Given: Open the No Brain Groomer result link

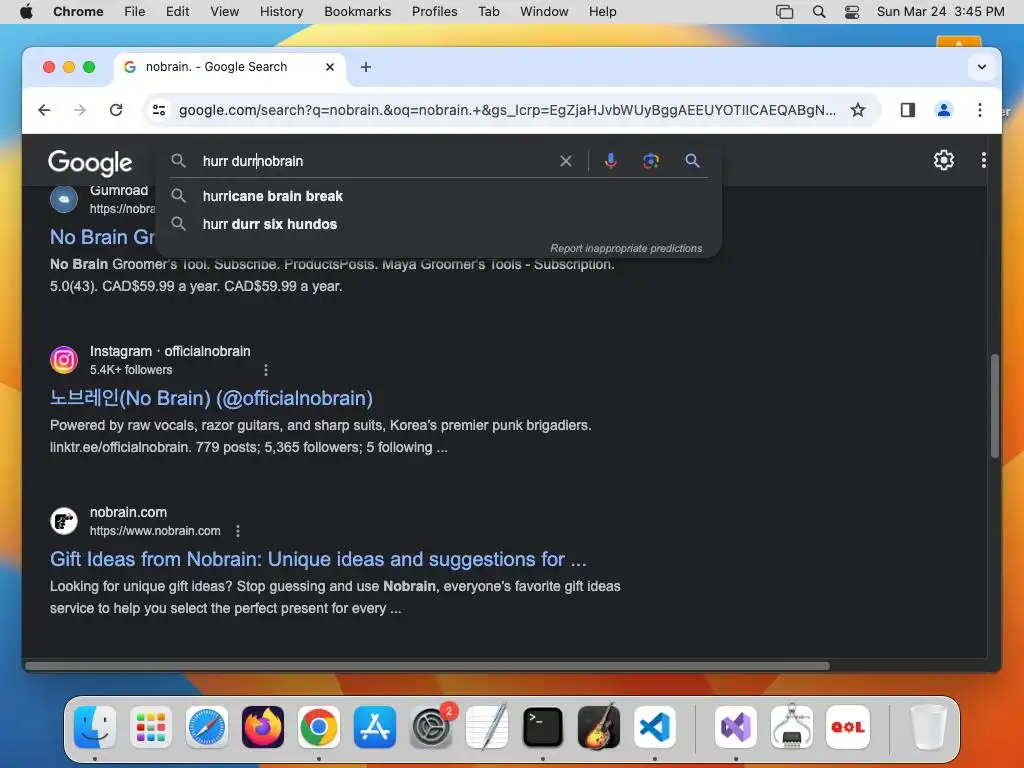Looking at the screenshot, I should (102, 237).
